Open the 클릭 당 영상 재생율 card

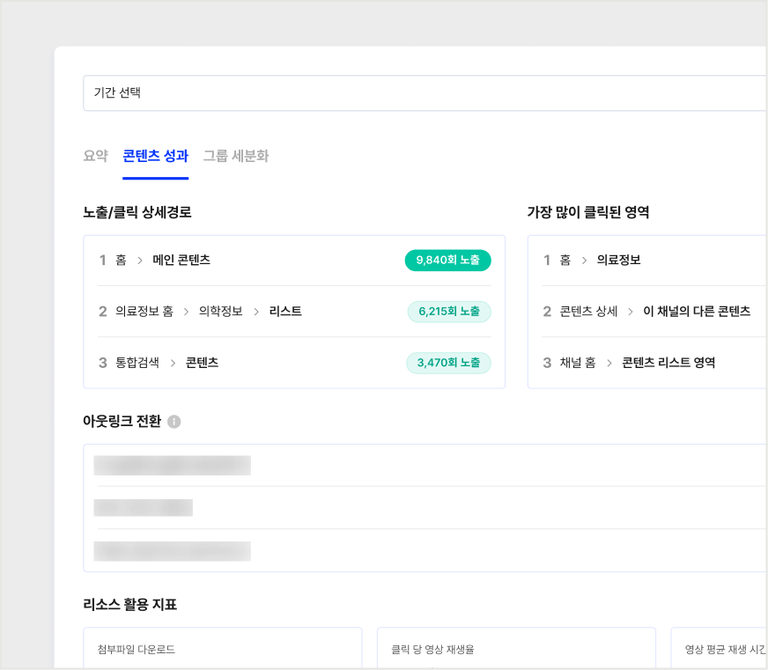click(516, 648)
